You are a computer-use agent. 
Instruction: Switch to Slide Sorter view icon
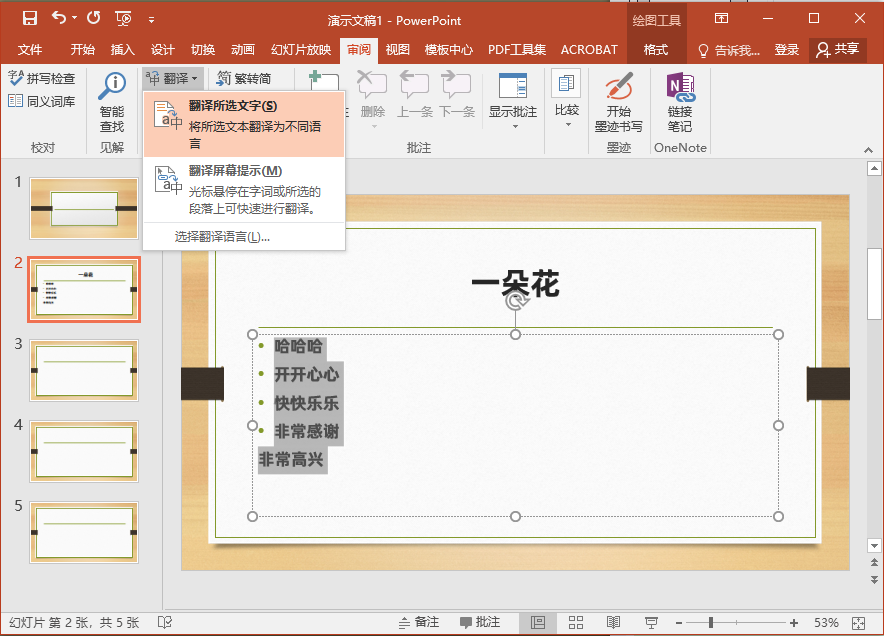coord(576,622)
